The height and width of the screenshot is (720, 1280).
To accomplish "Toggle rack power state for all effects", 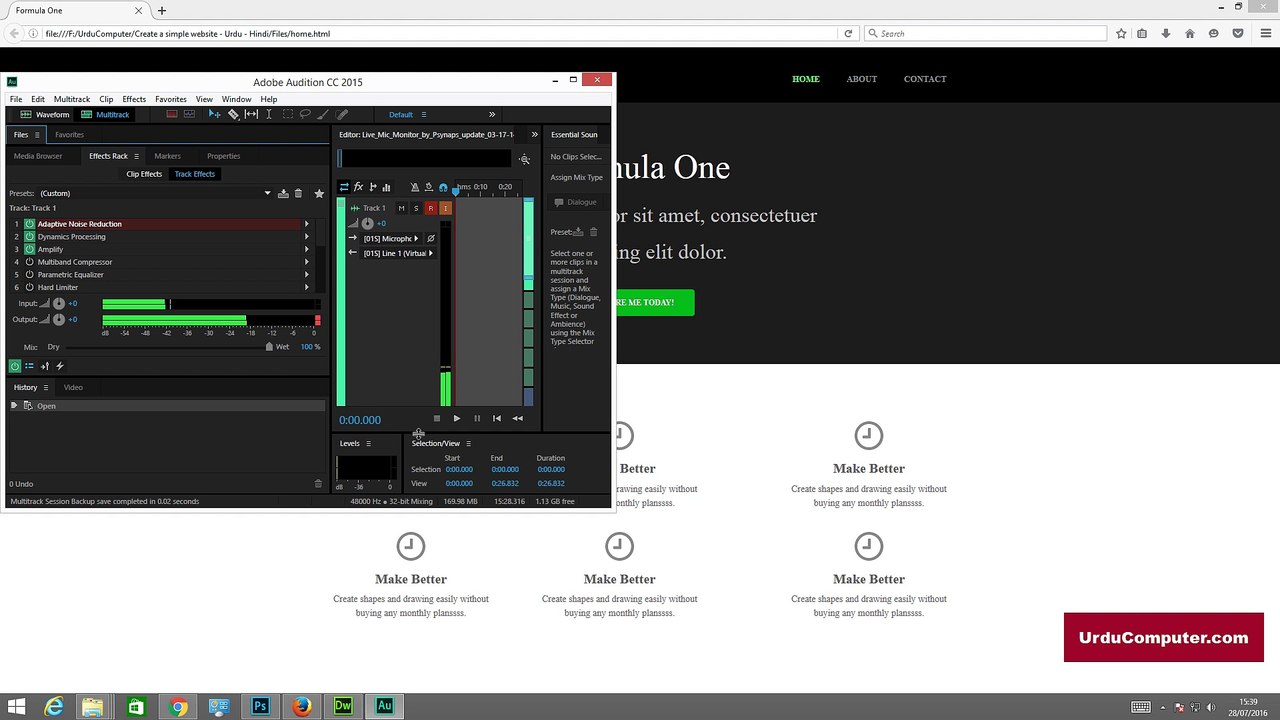I will 15,366.
